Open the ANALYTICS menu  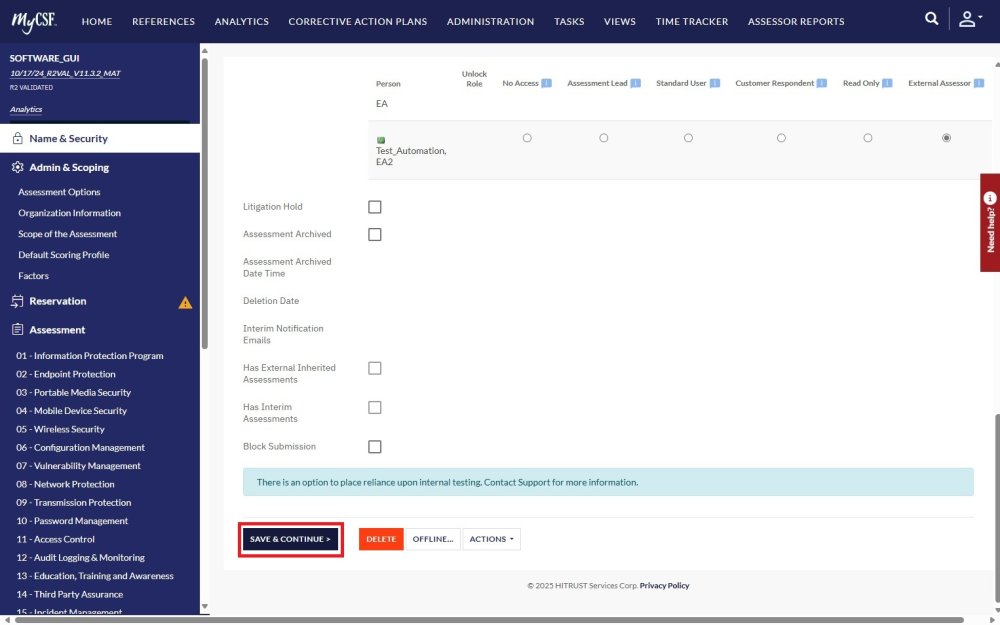(242, 21)
